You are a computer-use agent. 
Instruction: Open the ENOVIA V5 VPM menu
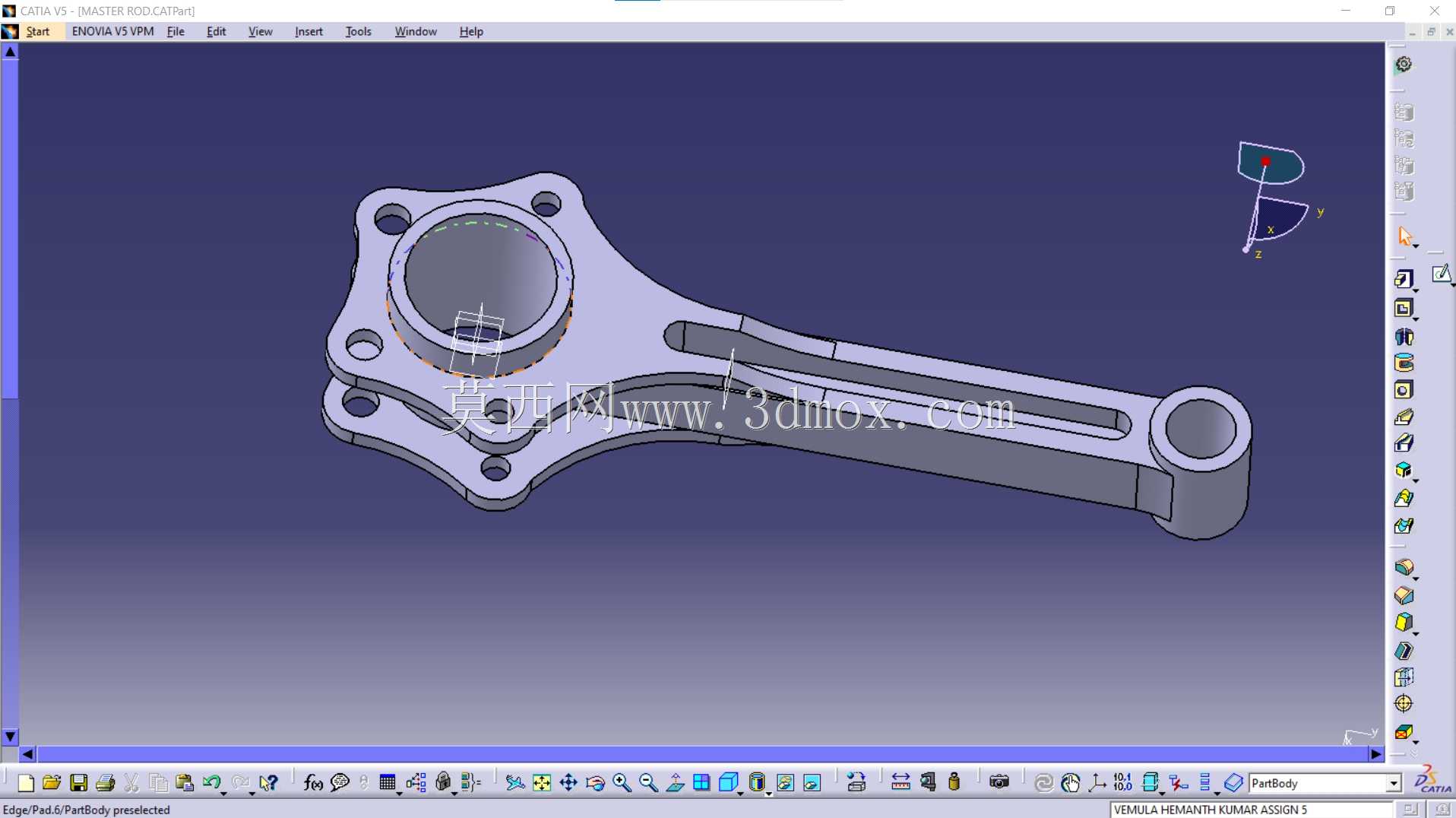[112, 31]
